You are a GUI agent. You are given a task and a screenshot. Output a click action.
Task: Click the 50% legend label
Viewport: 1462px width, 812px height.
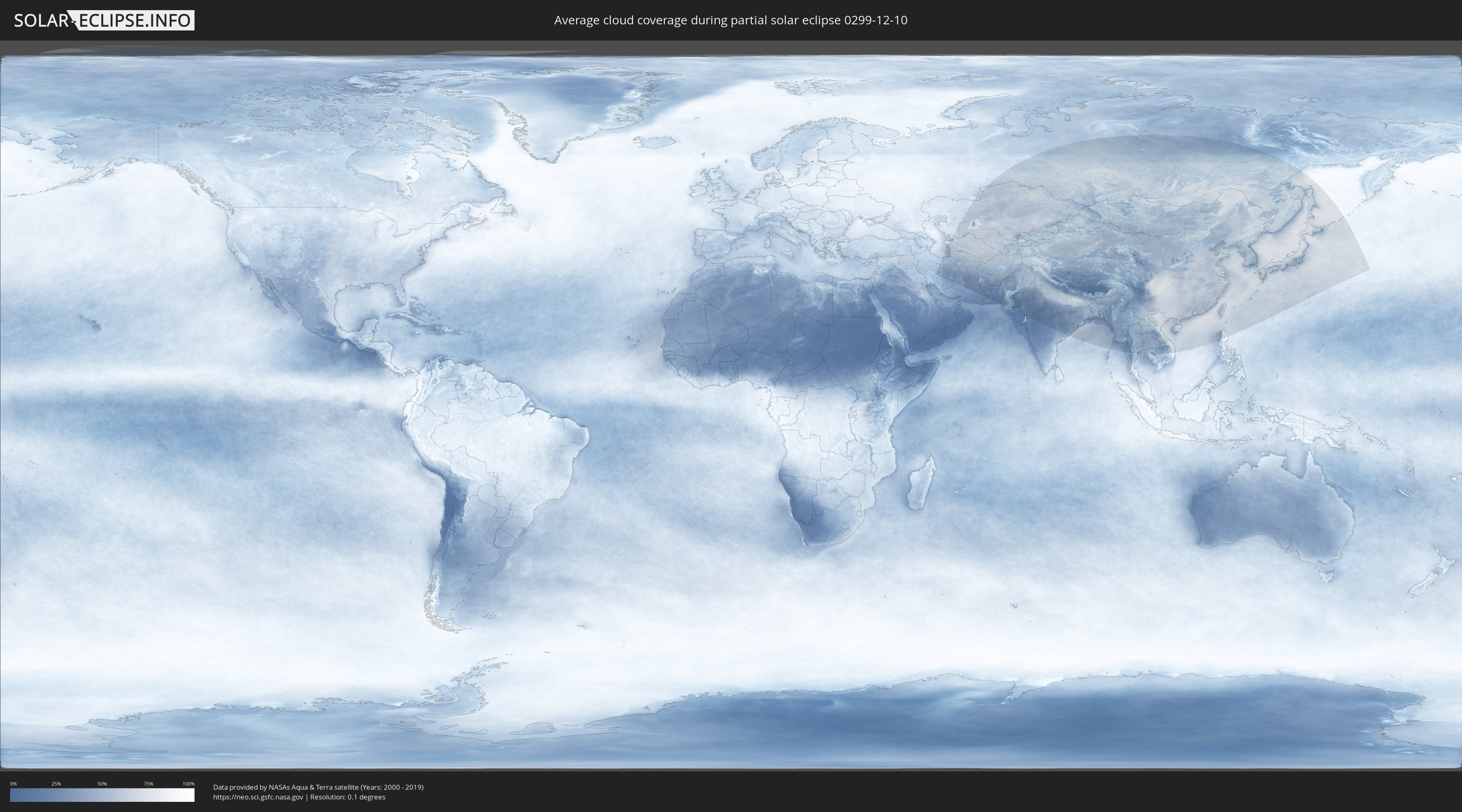[102, 784]
